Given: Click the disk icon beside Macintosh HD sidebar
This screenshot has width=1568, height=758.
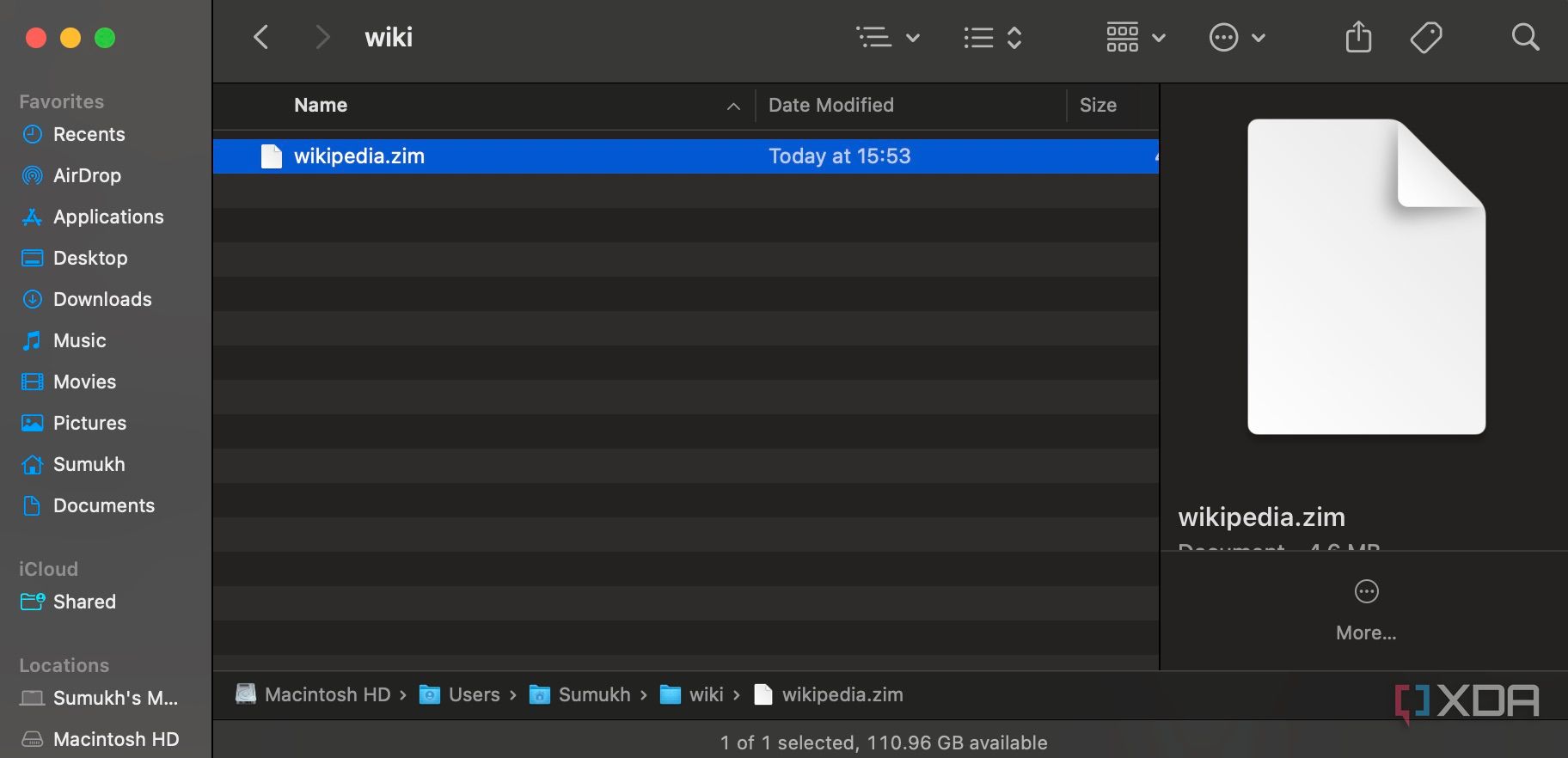Looking at the screenshot, I should 33,739.
